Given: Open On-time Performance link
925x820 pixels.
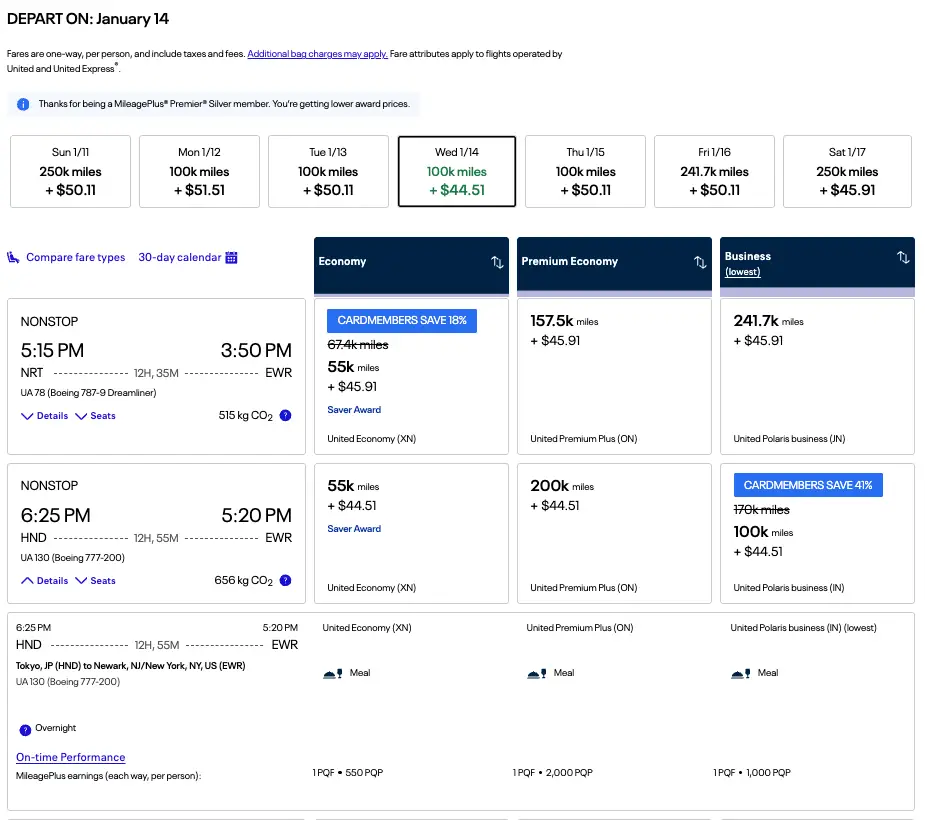Looking at the screenshot, I should (x=70, y=757).
